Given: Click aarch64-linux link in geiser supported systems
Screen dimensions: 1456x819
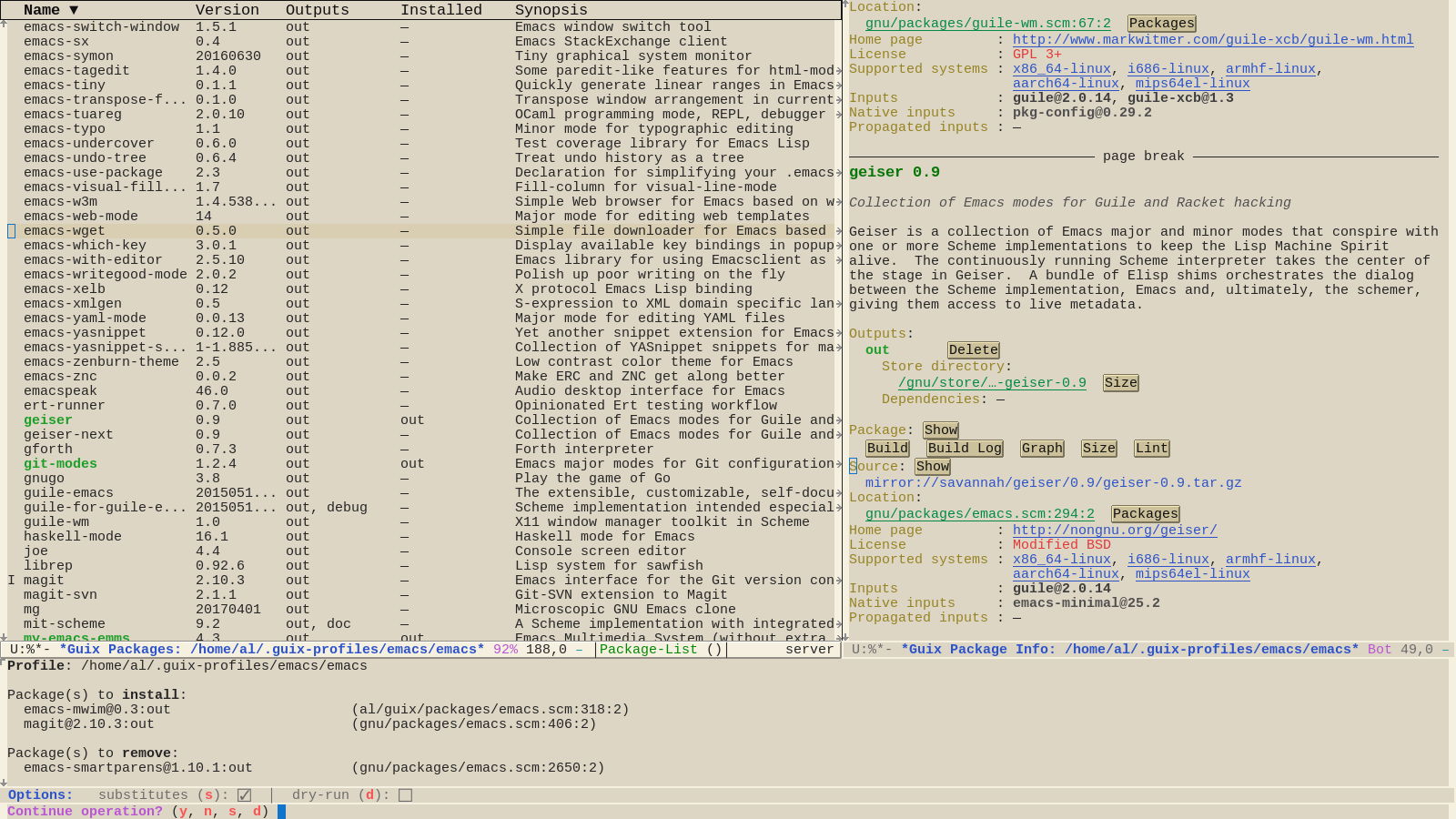Looking at the screenshot, I should [1066, 574].
